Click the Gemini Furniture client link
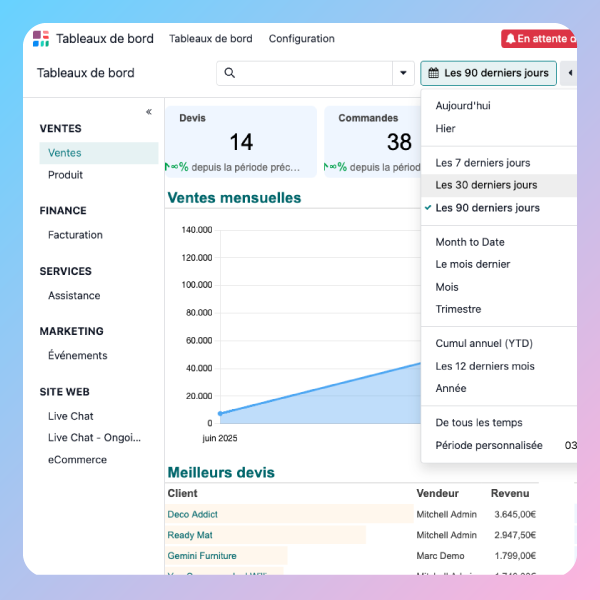 tap(201, 555)
